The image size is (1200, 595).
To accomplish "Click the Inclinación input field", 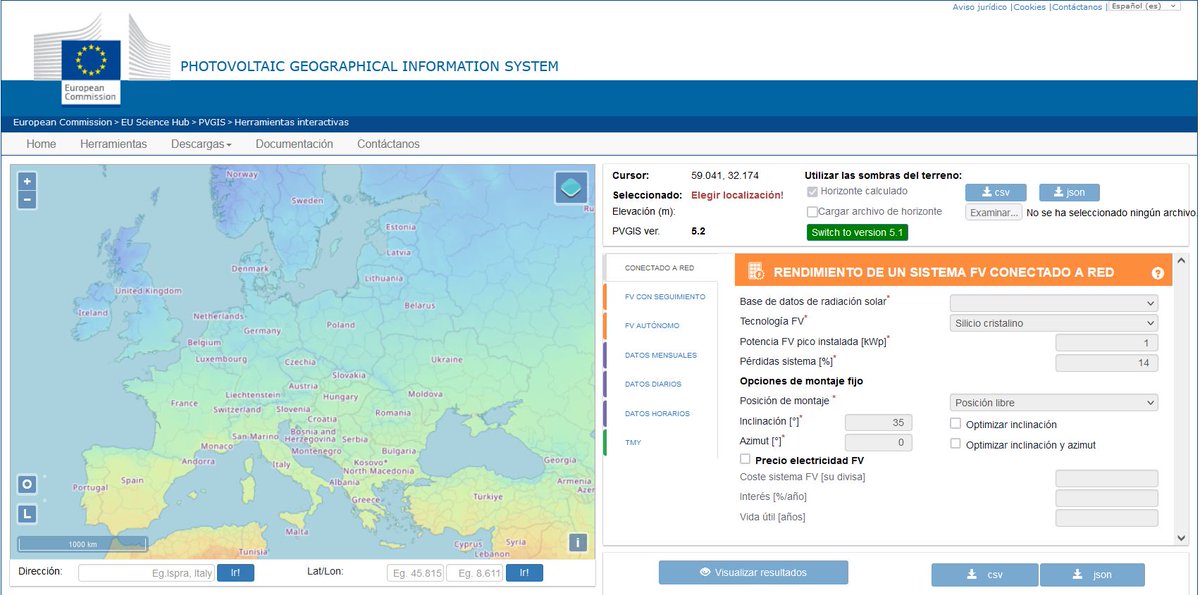I will pos(878,423).
